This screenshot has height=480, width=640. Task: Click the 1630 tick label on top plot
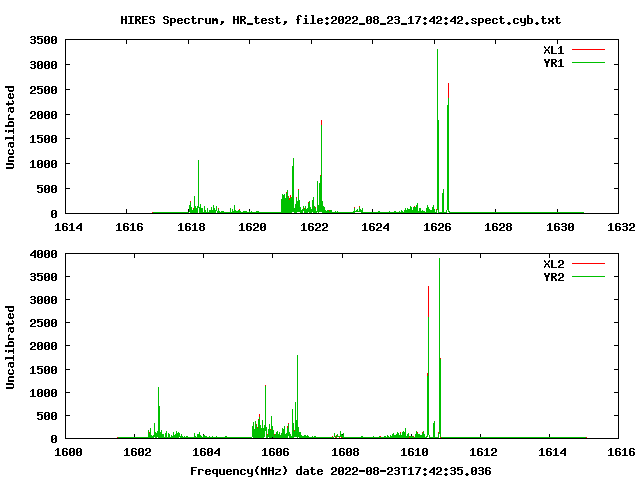point(560,227)
